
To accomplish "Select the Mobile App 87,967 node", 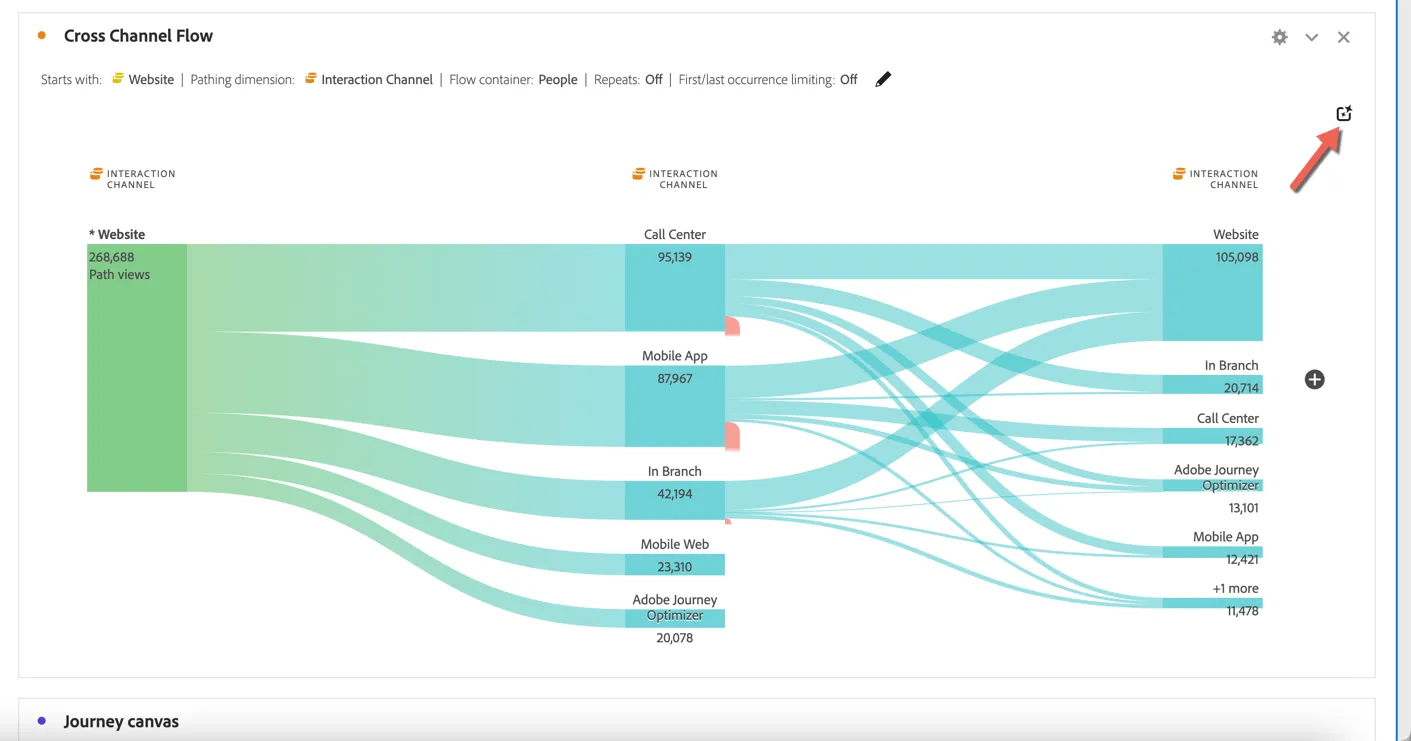I will pos(675,406).
